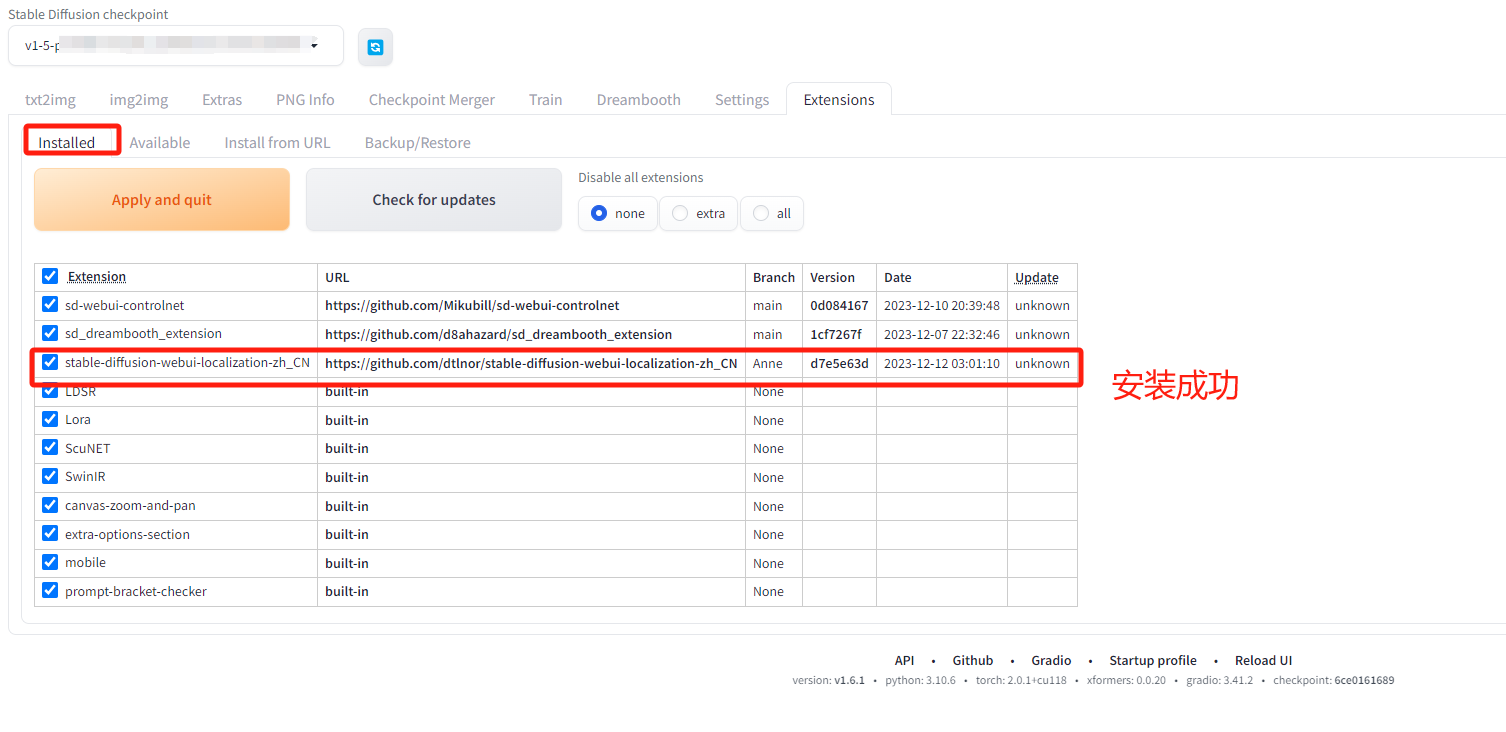Select the 'extra' disable extensions option
Image resolution: width=1506 pixels, height=732 pixels.
(699, 213)
